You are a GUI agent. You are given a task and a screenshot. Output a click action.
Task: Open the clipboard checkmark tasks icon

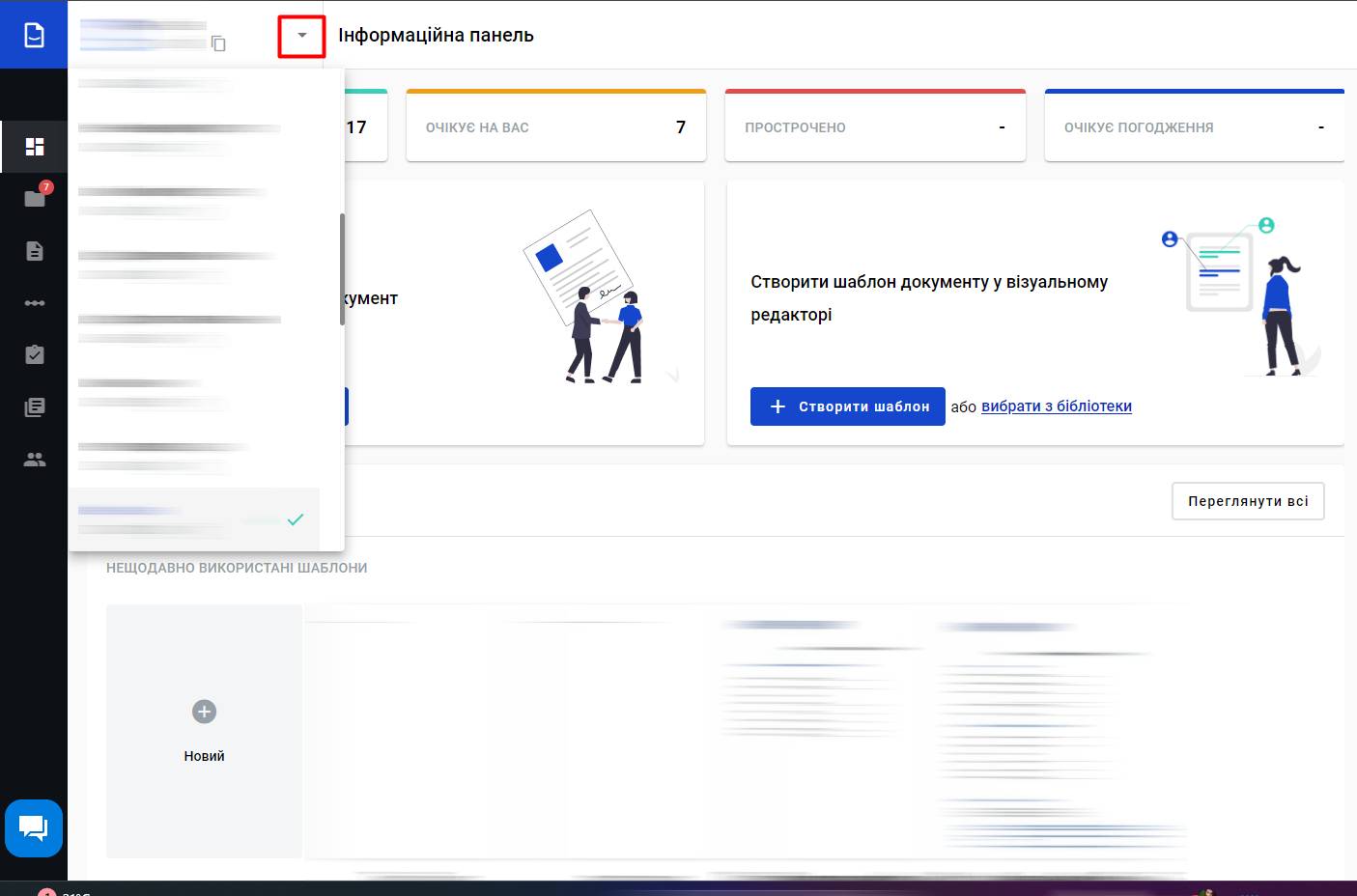pos(35,354)
